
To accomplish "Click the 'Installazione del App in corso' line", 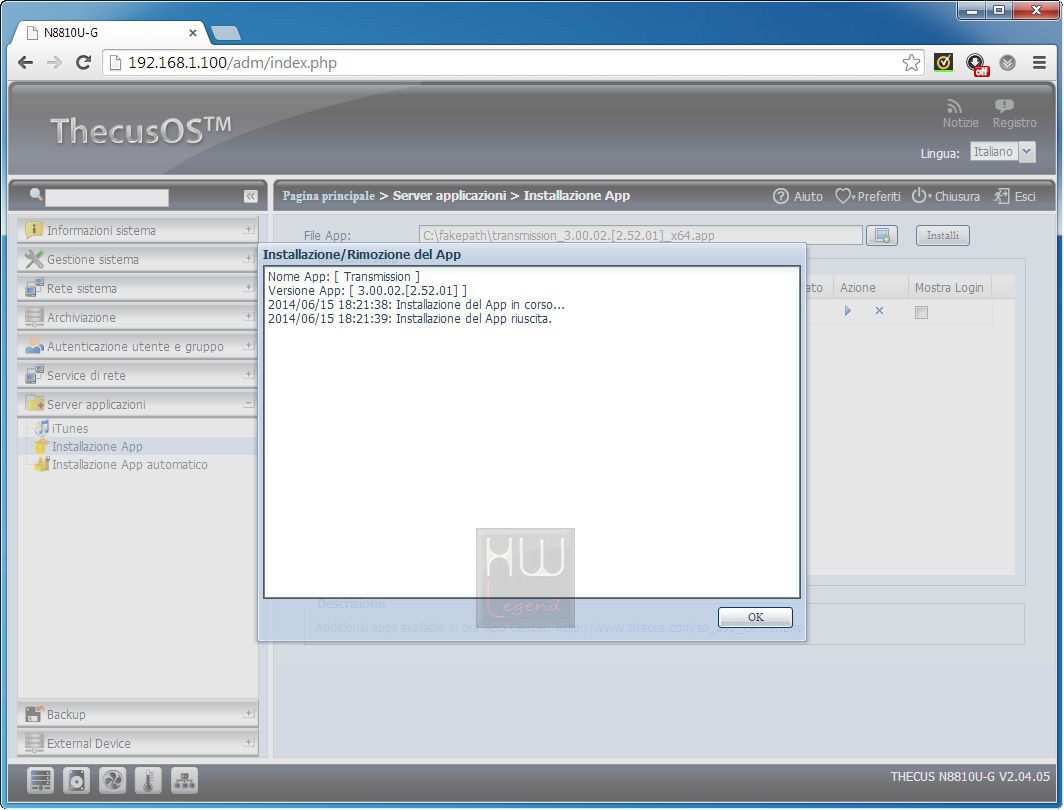I will (417, 305).
